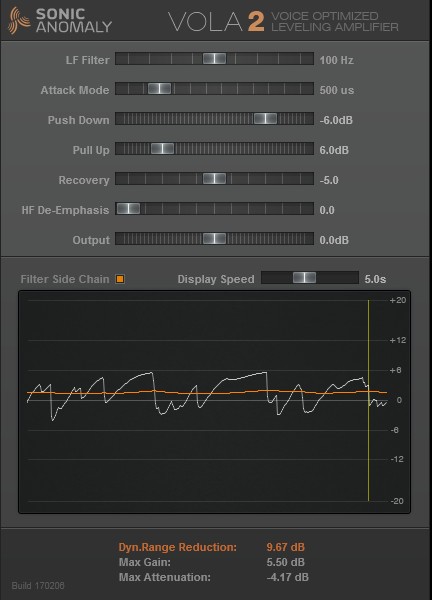
Task: Click the Display Speed slider handle
Action: [x=305, y=277]
